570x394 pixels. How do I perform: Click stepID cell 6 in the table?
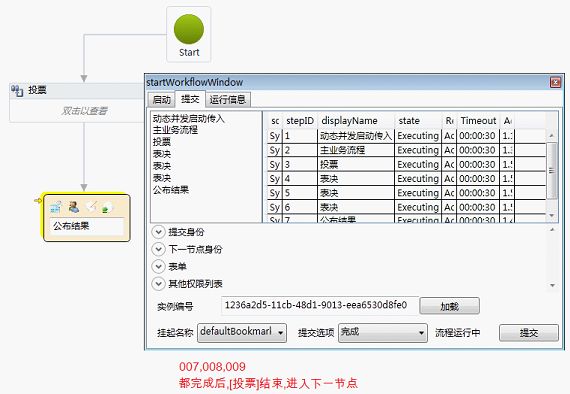click(300, 207)
